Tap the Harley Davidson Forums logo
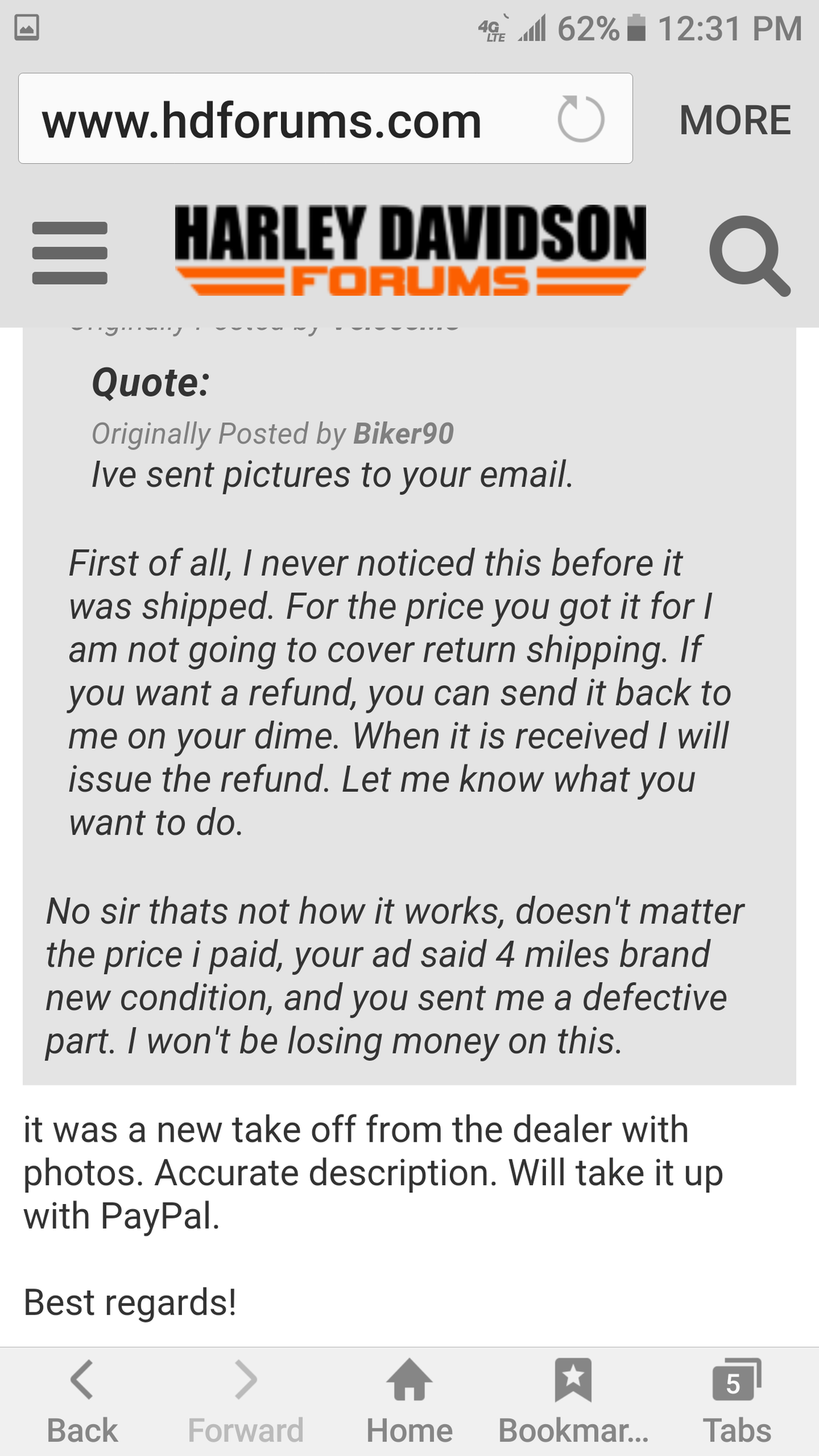 tap(410, 250)
